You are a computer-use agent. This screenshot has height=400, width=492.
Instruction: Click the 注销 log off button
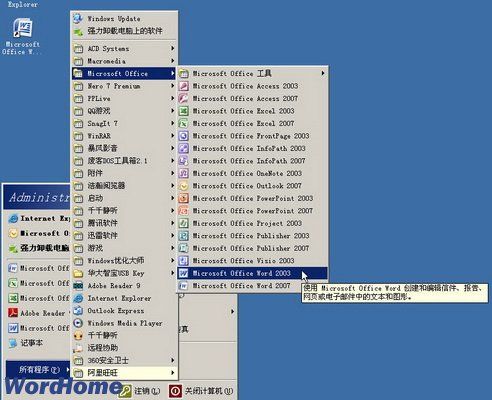(139, 391)
